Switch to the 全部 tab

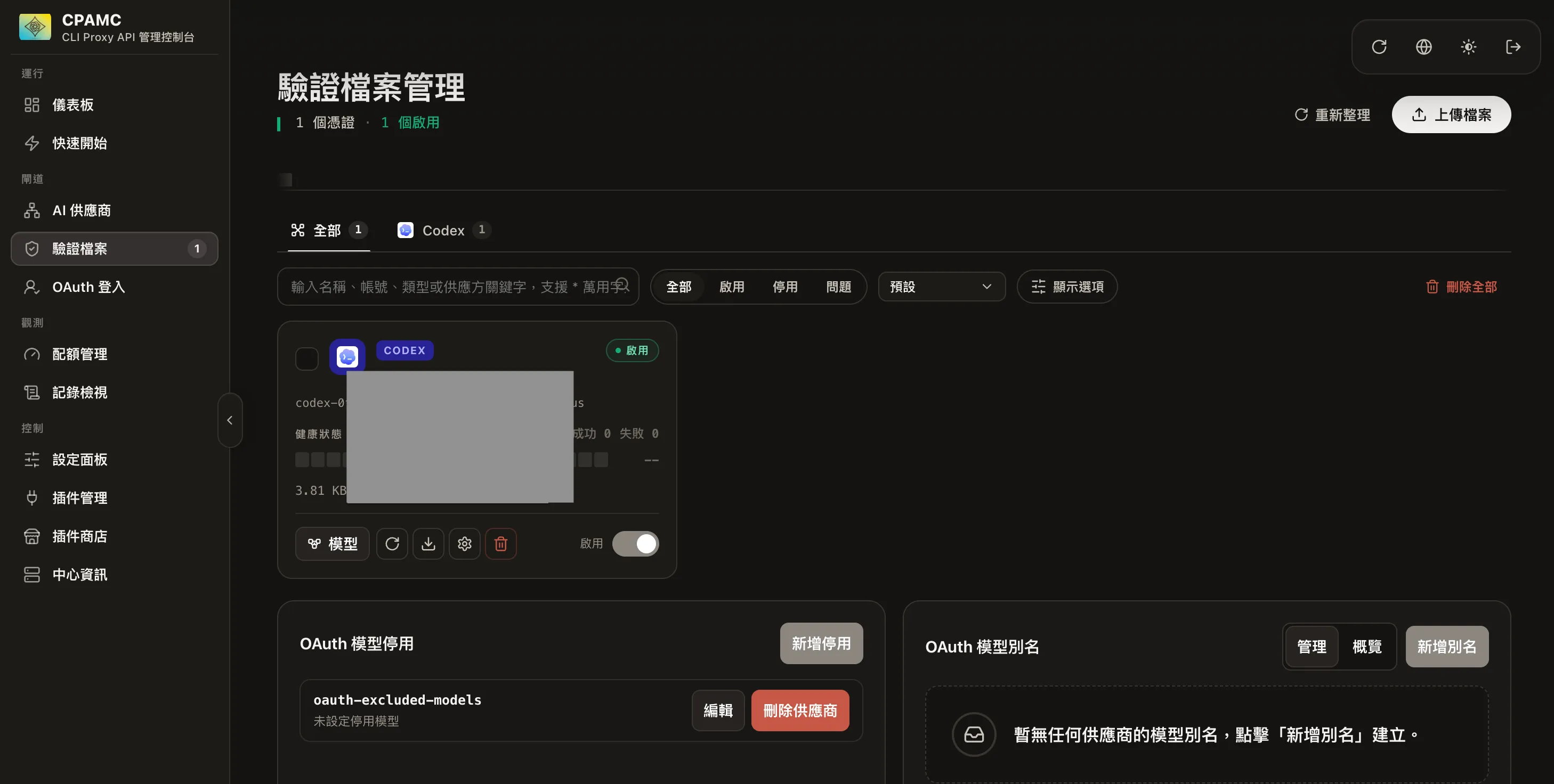(329, 231)
